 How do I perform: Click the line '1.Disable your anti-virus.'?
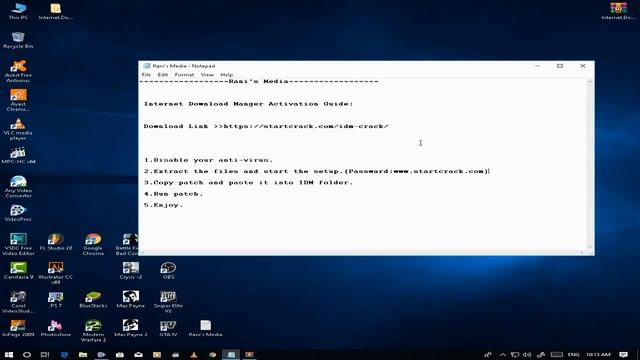pos(208,160)
